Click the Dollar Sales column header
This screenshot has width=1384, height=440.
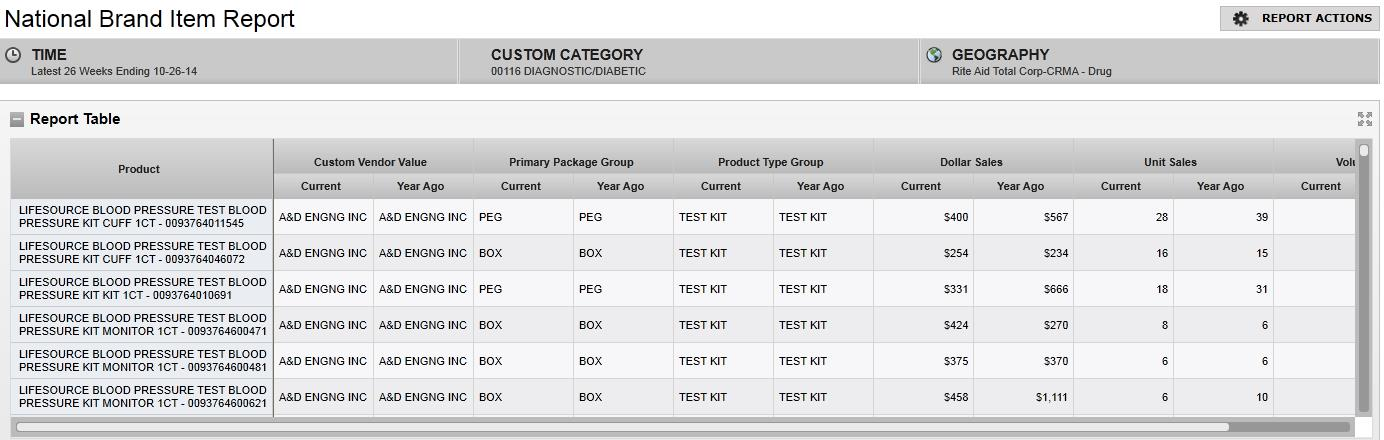click(971, 162)
